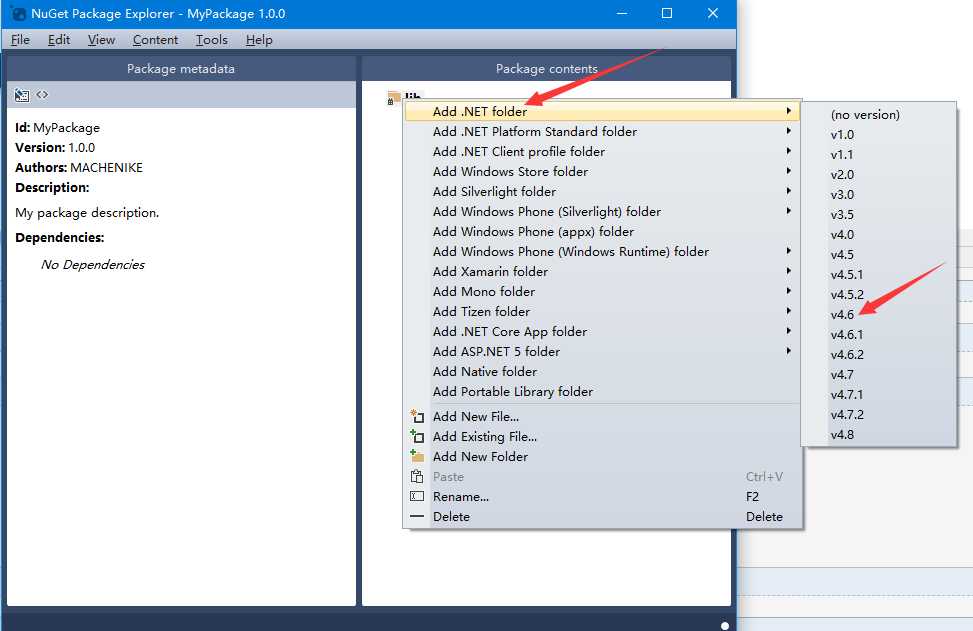Expand Add Xamarin folder submenu
This screenshot has height=631, width=973.
(x=602, y=271)
